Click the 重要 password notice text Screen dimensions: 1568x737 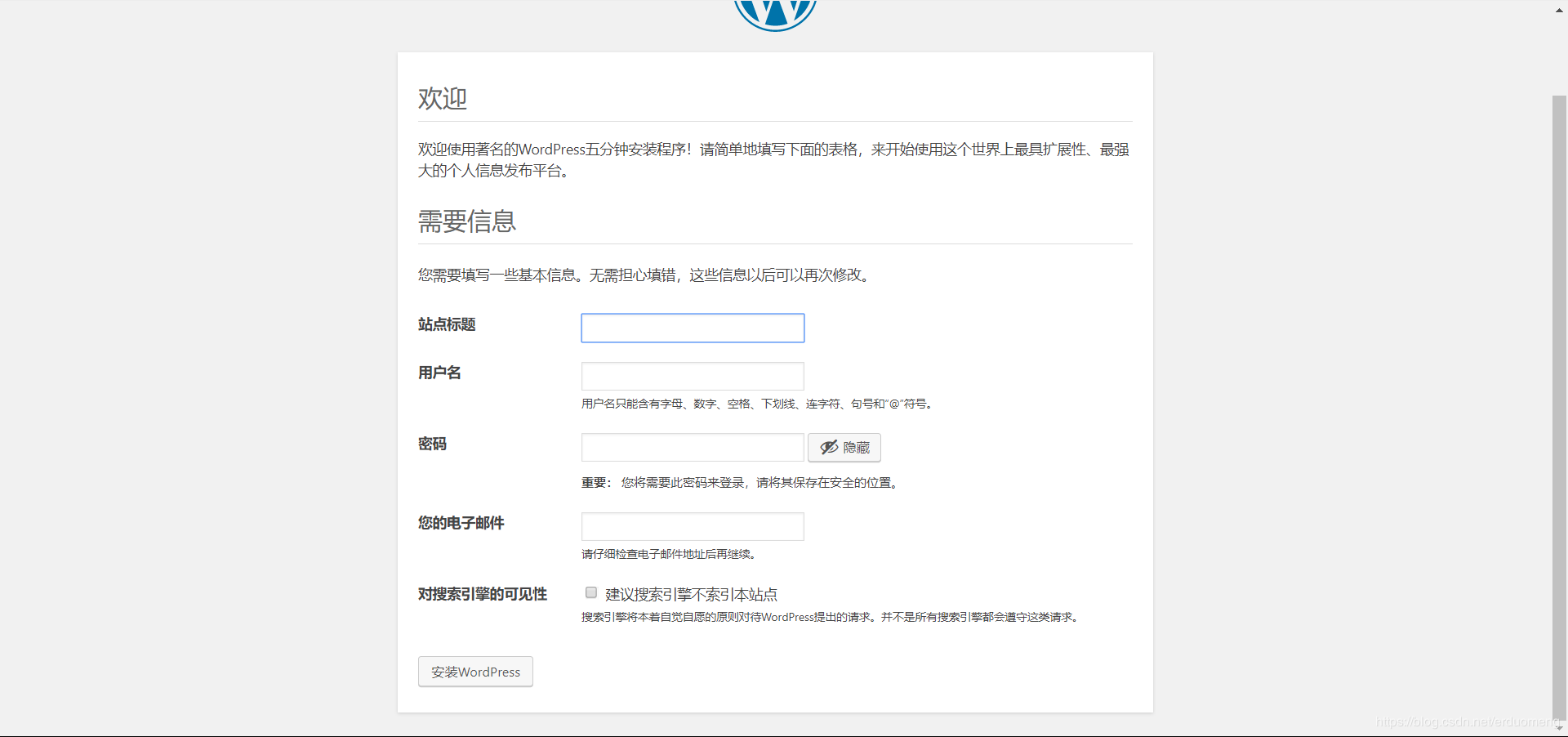click(x=742, y=483)
